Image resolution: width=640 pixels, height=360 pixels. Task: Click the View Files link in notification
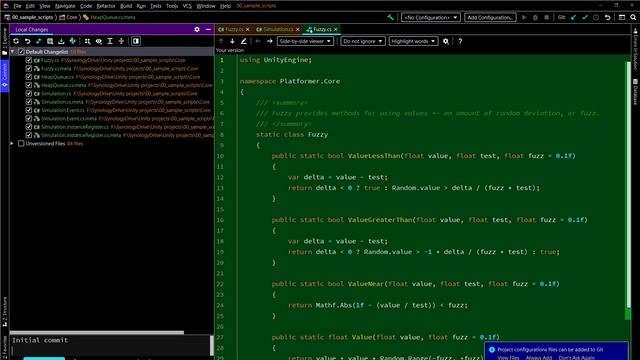coord(508,358)
